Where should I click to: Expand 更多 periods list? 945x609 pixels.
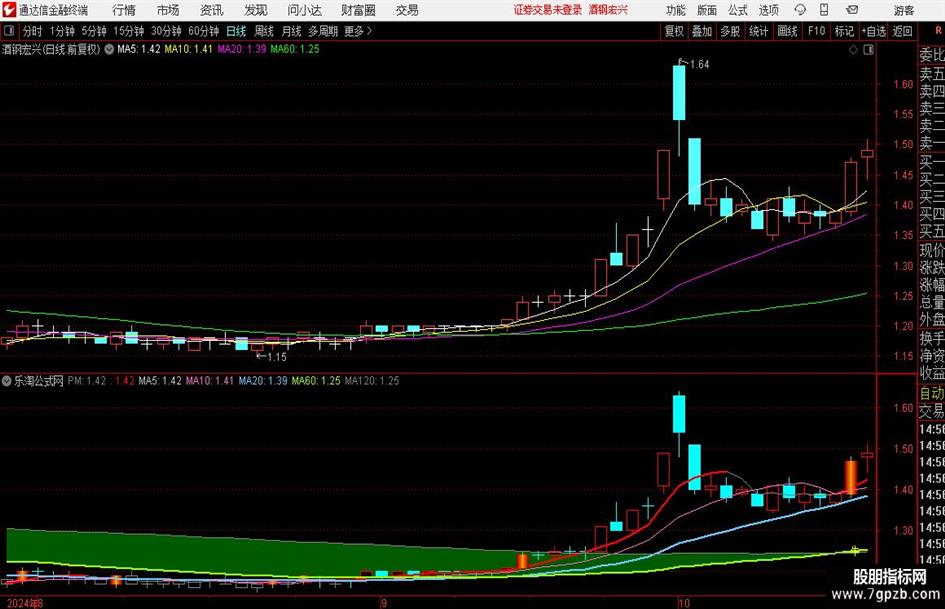click(x=359, y=31)
